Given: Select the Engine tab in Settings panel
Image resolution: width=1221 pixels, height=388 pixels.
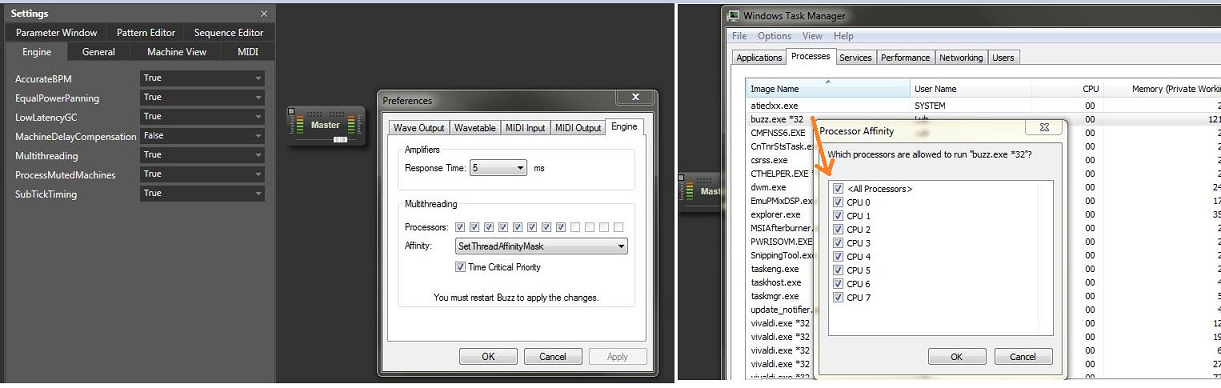Looking at the screenshot, I should pos(37,52).
